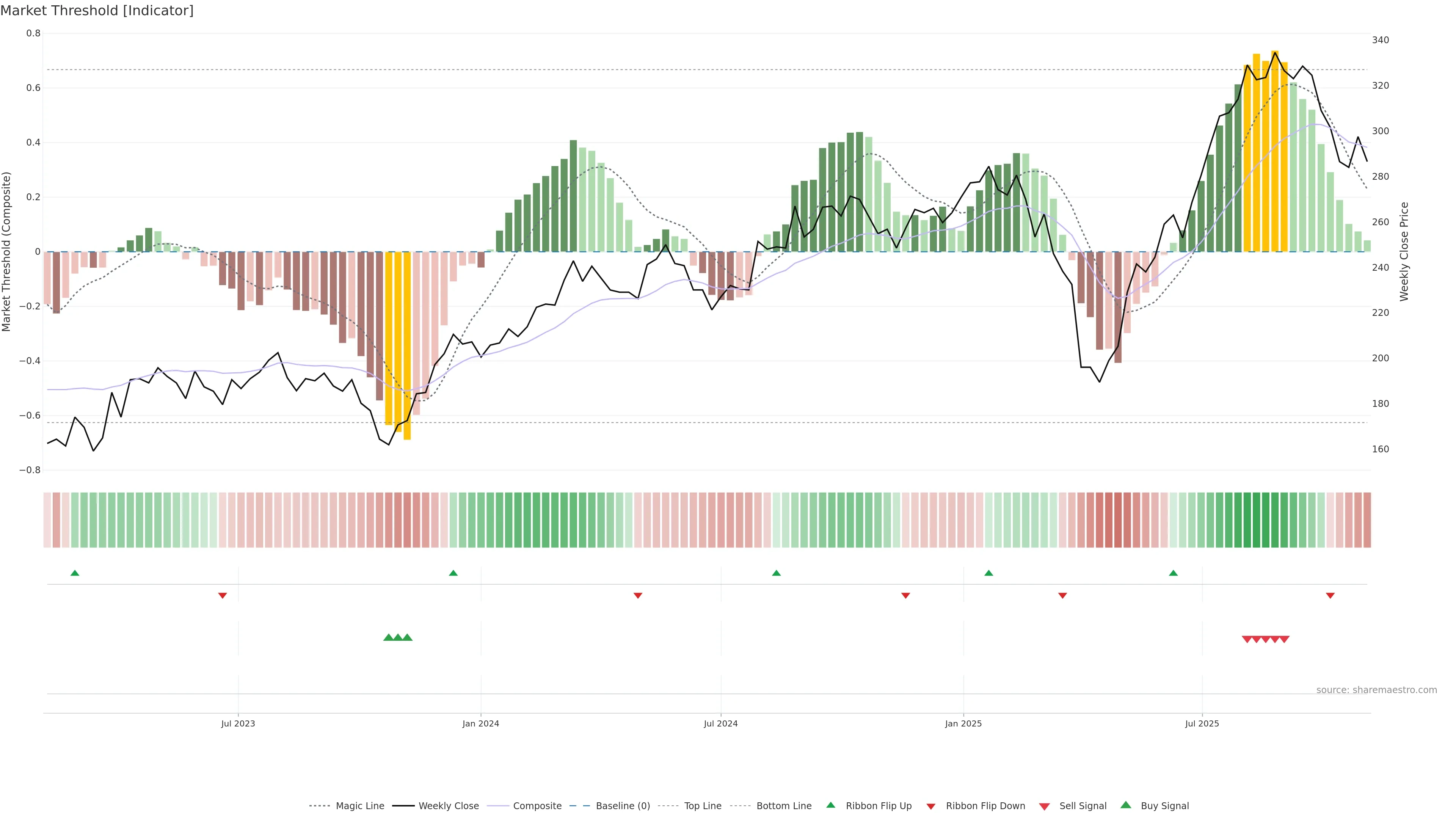Click rightmost red Sell Signal triangle in cluster
Screen dimensions: 1456x819
(1284, 639)
